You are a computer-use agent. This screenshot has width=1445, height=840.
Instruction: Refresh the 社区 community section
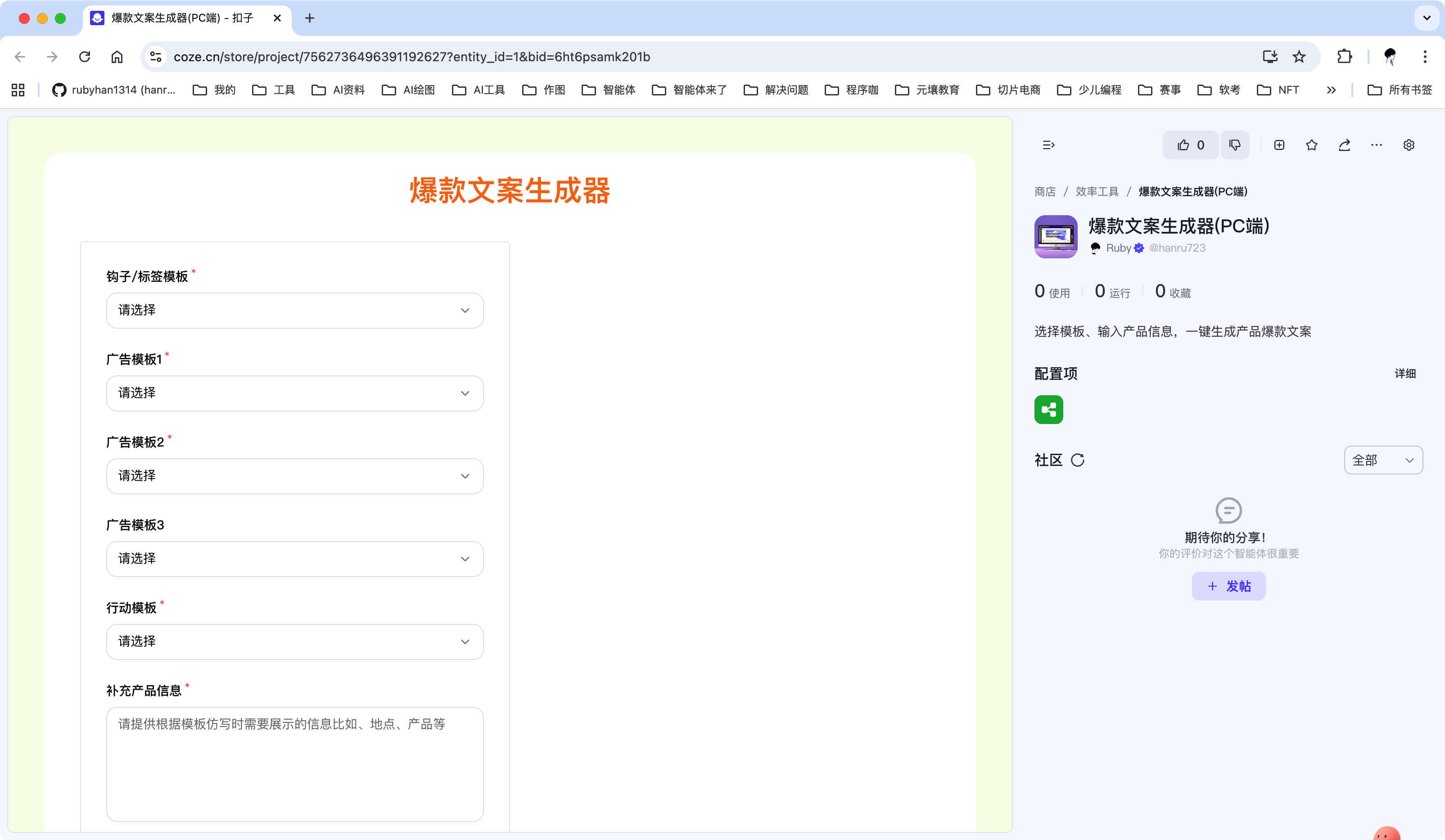point(1077,460)
